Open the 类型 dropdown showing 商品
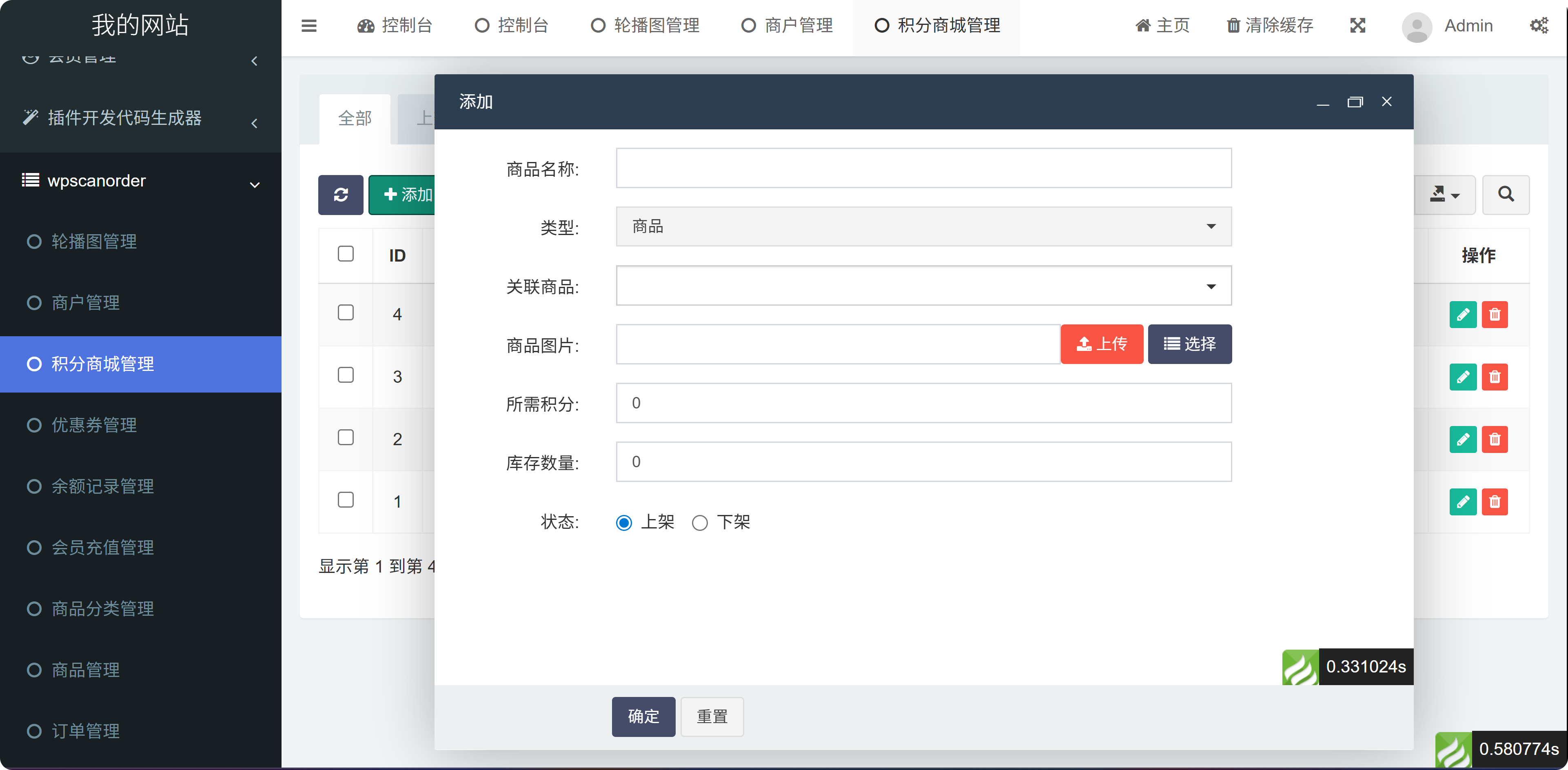 (923, 226)
